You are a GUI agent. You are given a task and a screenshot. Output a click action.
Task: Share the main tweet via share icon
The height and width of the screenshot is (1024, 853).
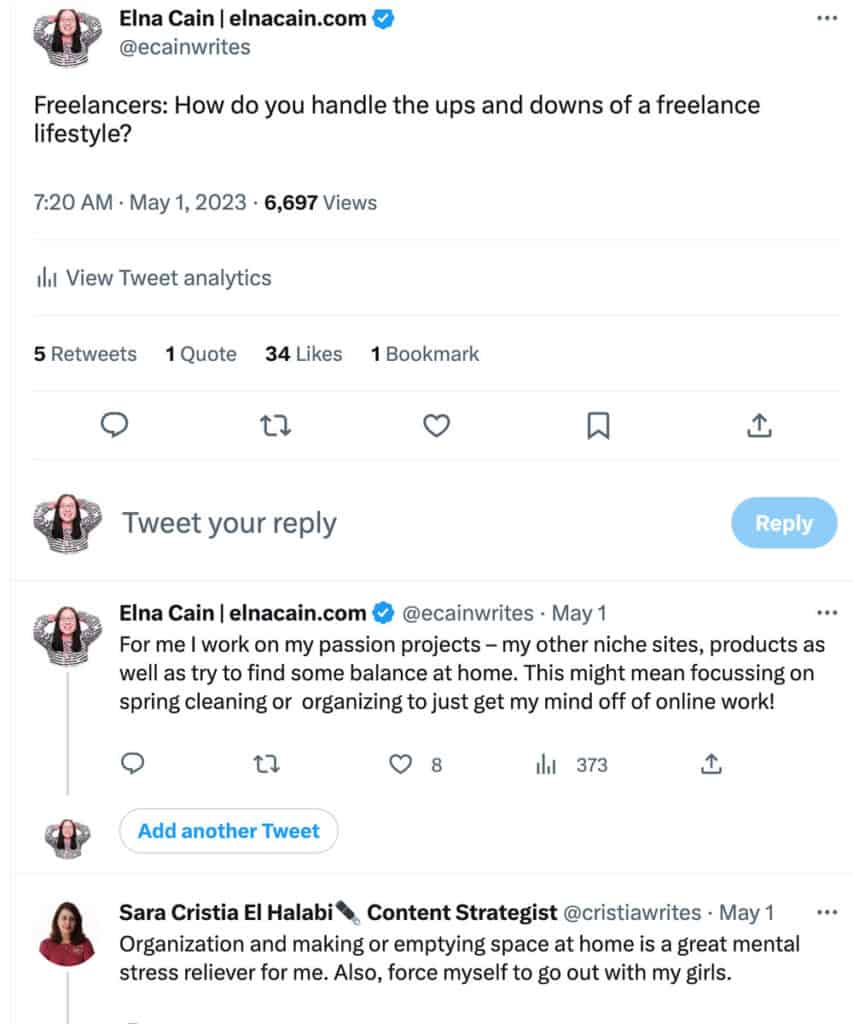[759, 426]
